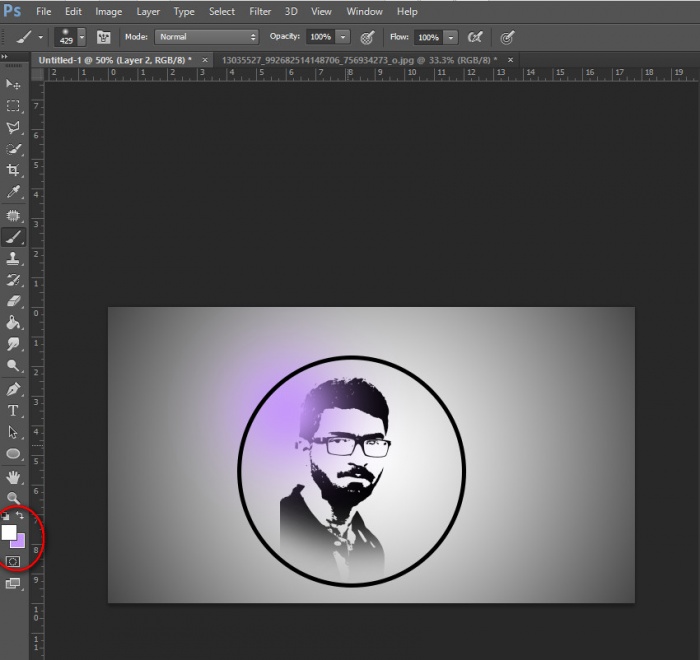Screen dimensions: 700x660
Task: Expand the Opacity slider dropdown
Action: click(343, 37)
